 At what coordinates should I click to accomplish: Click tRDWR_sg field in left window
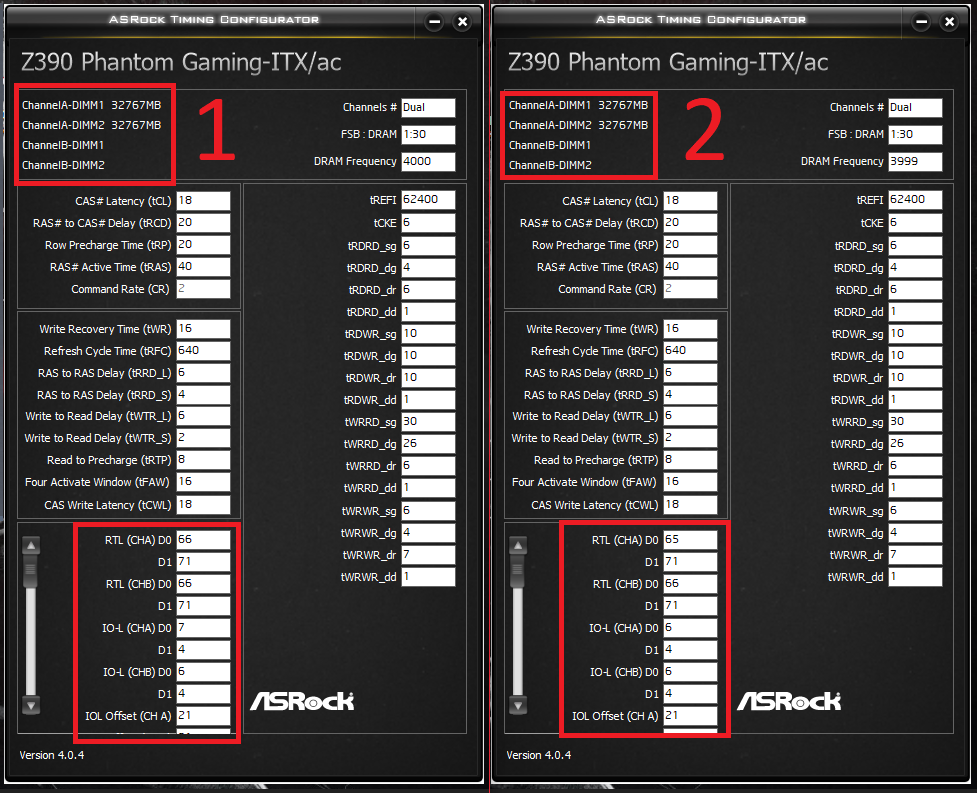tap(428, 333)
